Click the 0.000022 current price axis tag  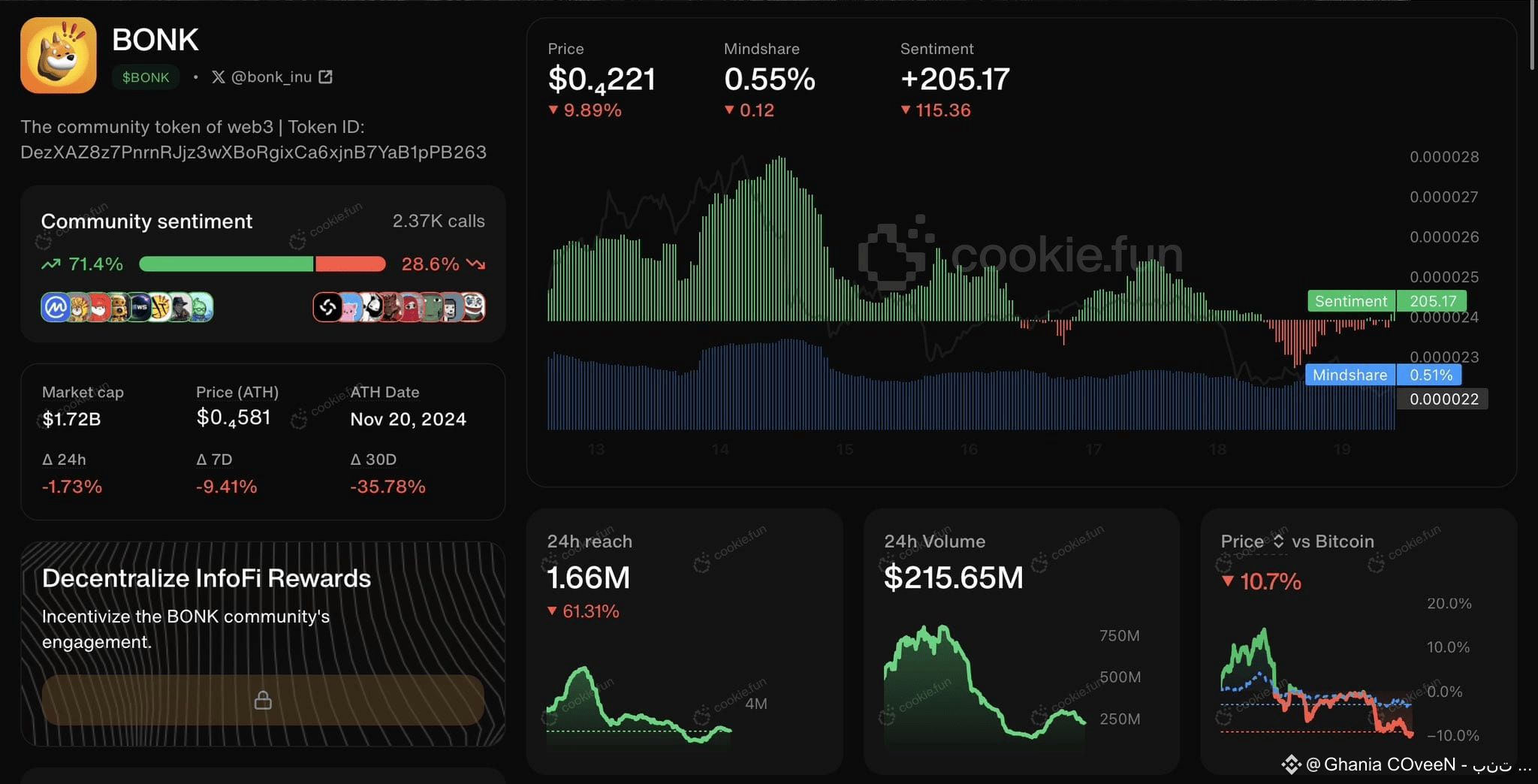click(1443, 399)
